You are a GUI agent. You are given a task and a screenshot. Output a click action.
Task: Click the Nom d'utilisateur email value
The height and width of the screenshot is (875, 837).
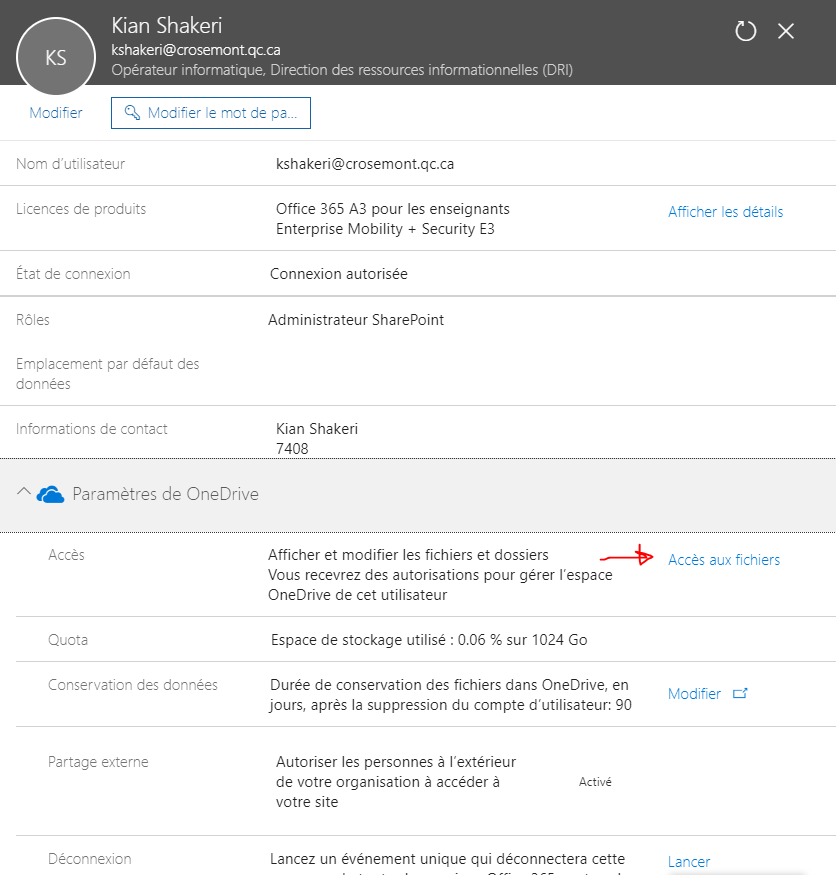[365, 164]
